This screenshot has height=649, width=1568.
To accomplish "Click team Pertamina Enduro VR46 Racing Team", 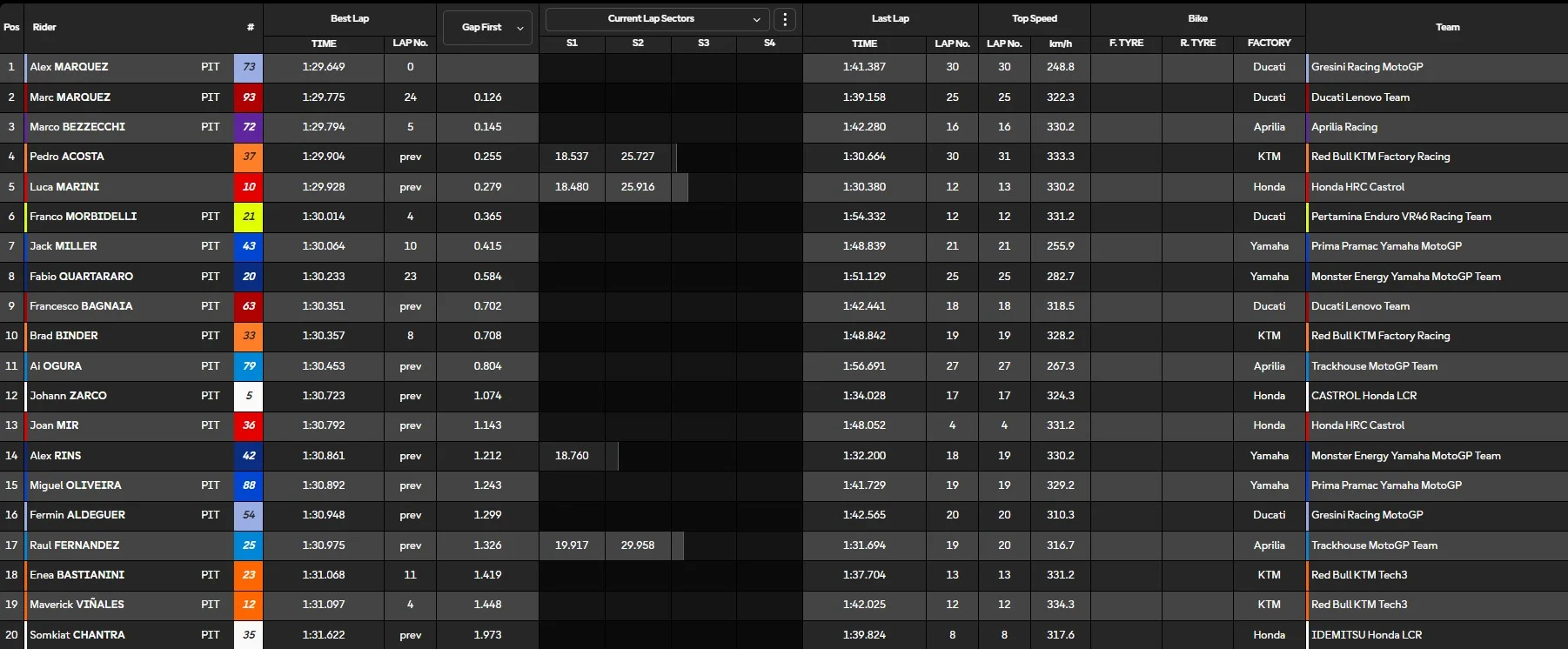I will pos(1401,217).
